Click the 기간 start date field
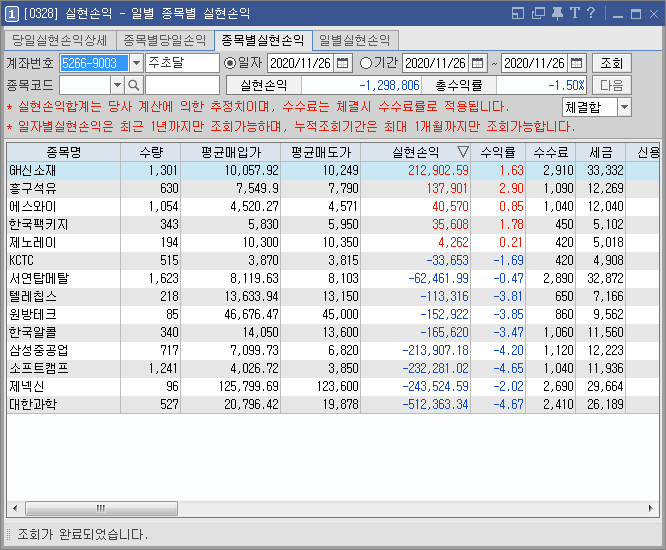This screenshot has height=550, width=666. tap(436, 63)
